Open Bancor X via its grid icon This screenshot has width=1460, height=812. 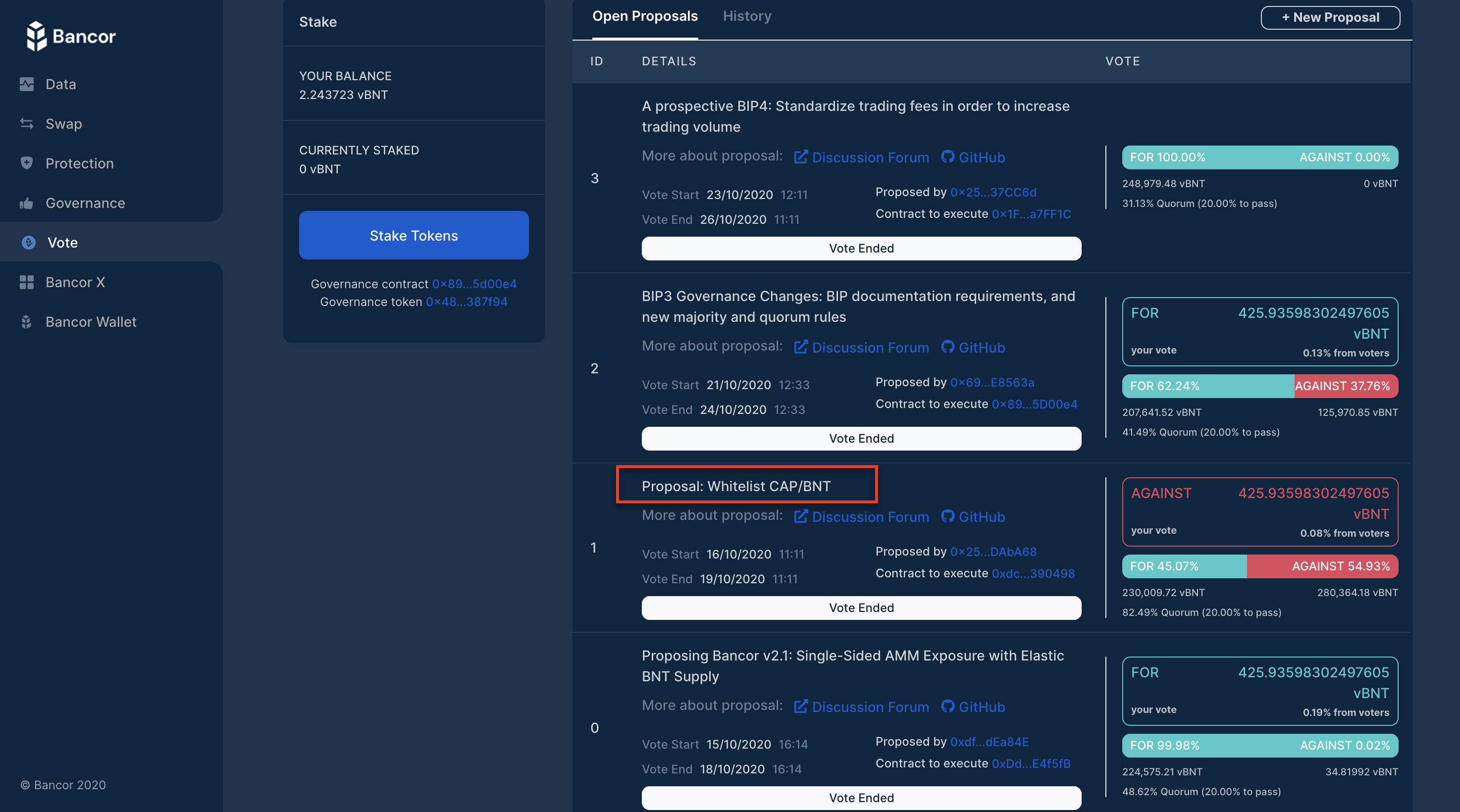click(x=27, y=282)
